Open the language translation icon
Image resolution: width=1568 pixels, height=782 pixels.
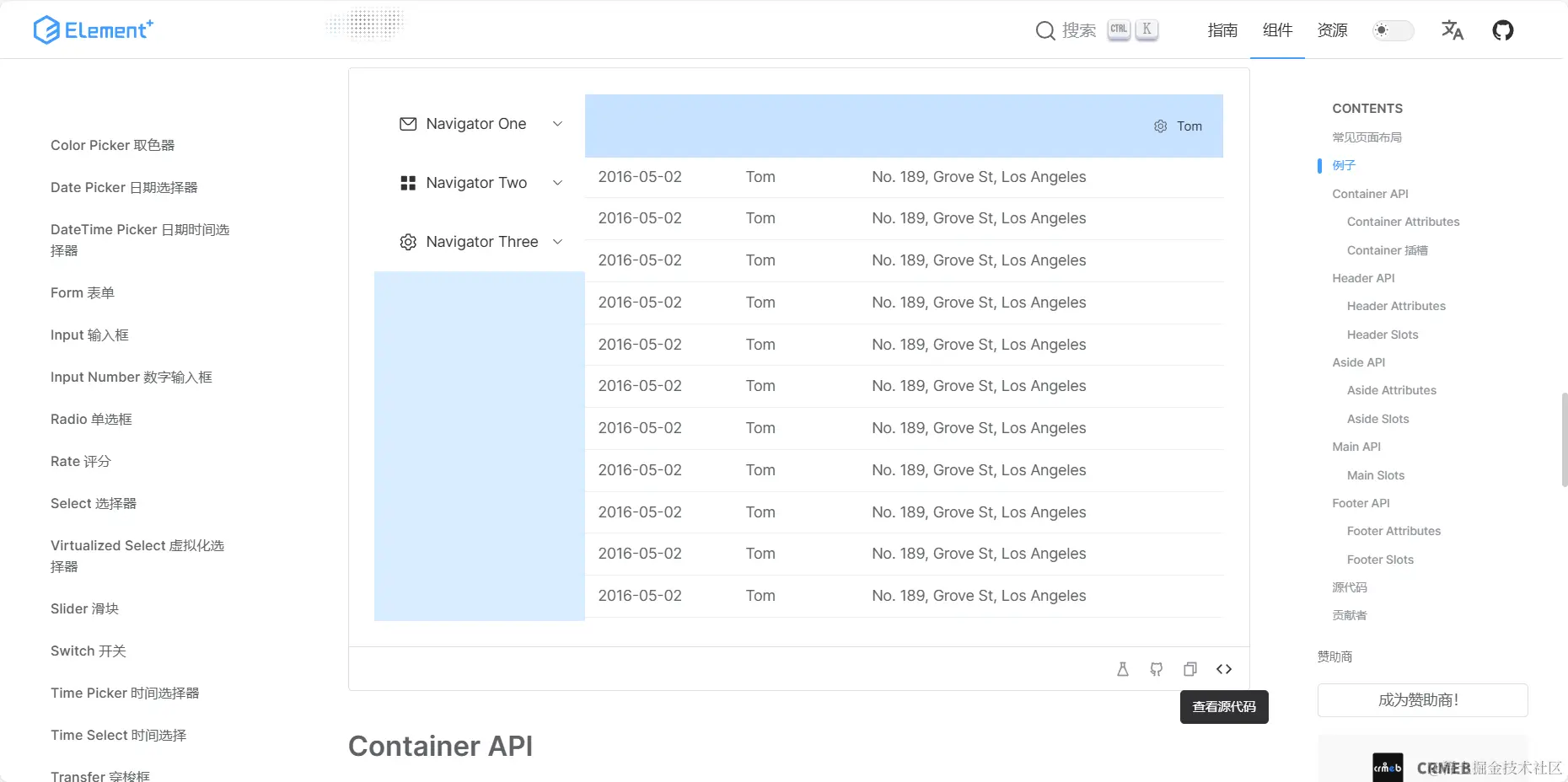point(1453,30)
